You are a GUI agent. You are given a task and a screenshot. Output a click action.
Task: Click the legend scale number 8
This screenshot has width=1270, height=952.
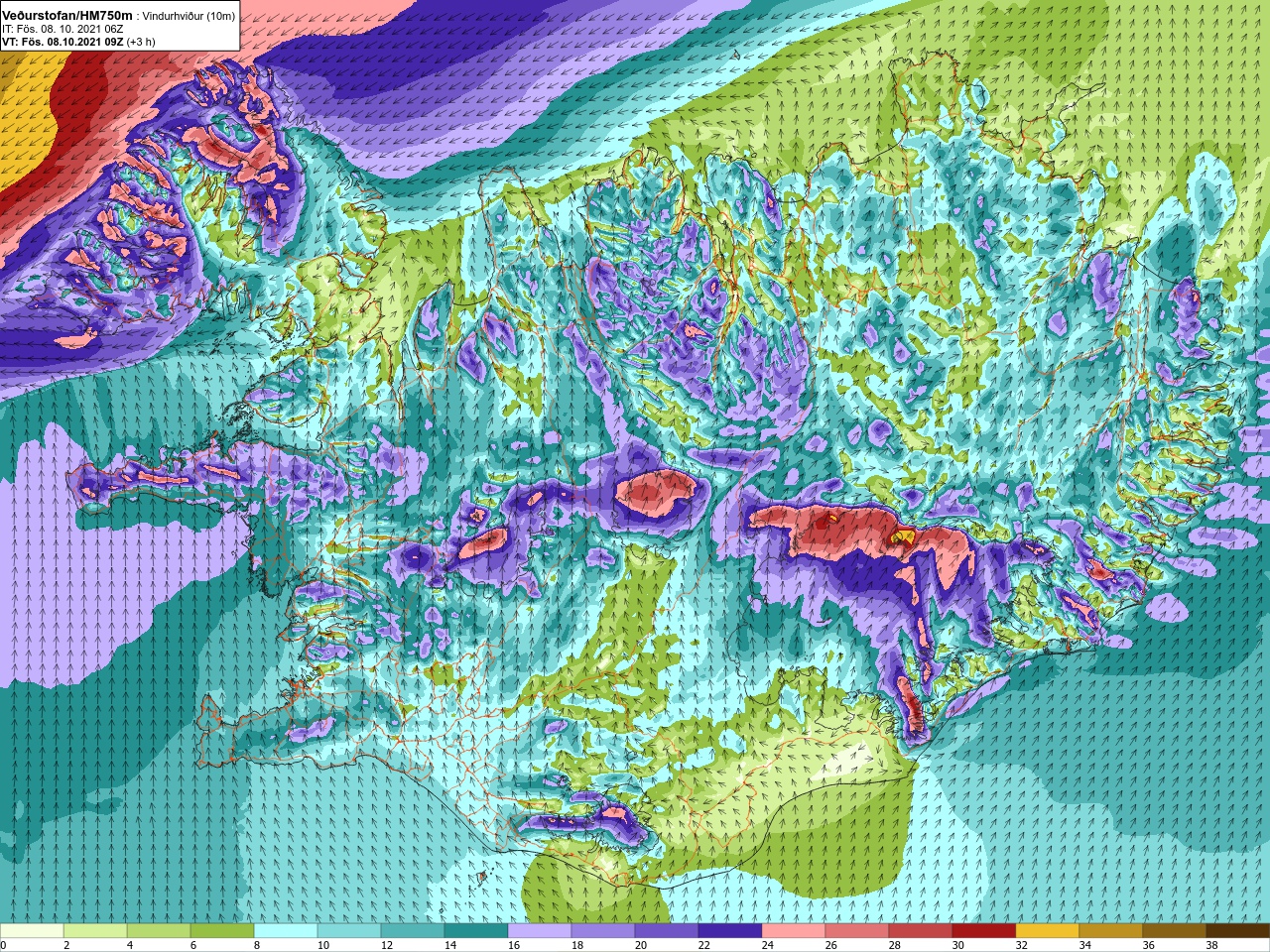[256, 945]
